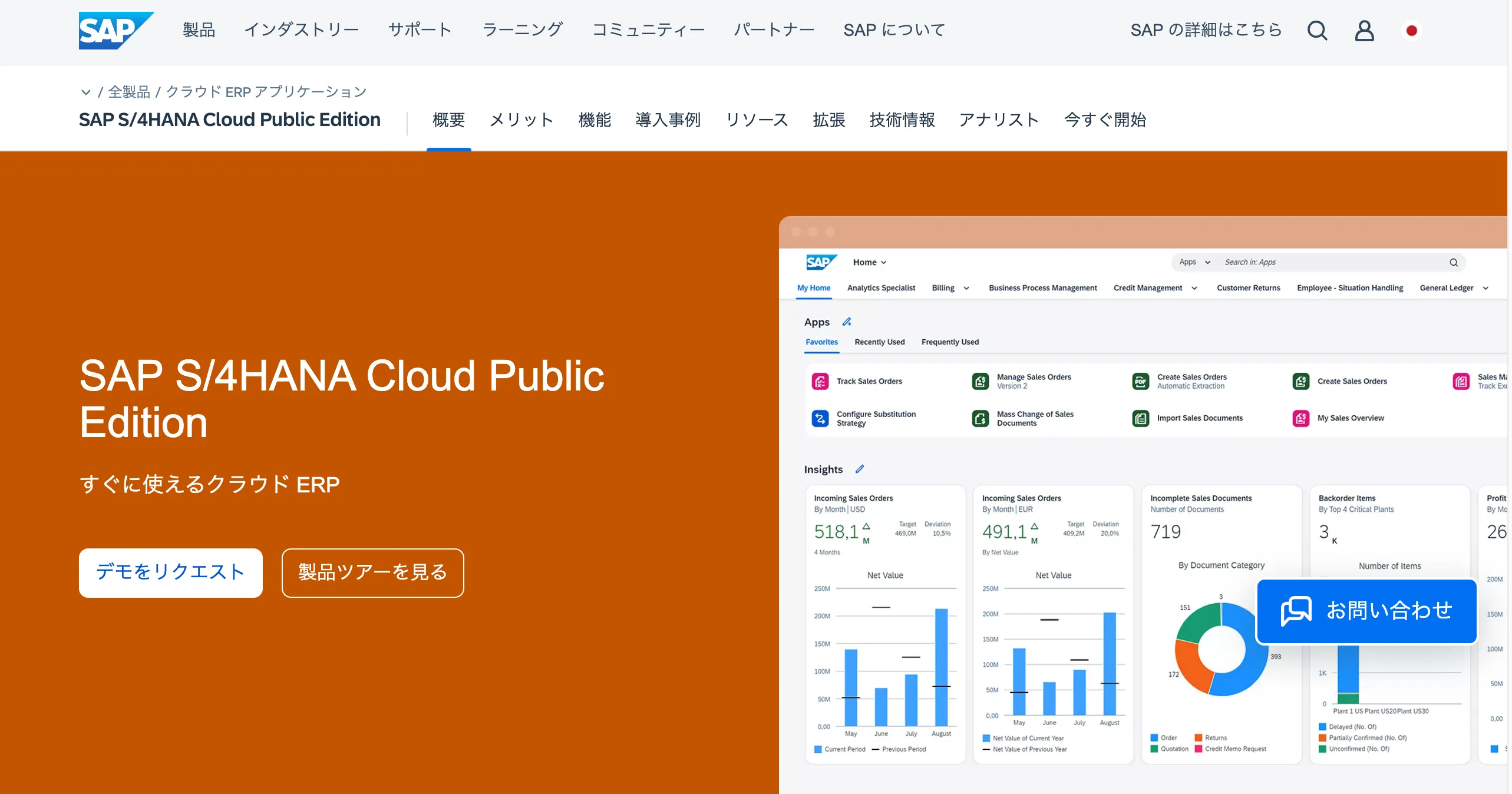The width and height of the screenshot is (1512, 794).
Task: Click SAP S/4HANA Cloud Public Edition subnav title
Action: [x=230, y=120]
